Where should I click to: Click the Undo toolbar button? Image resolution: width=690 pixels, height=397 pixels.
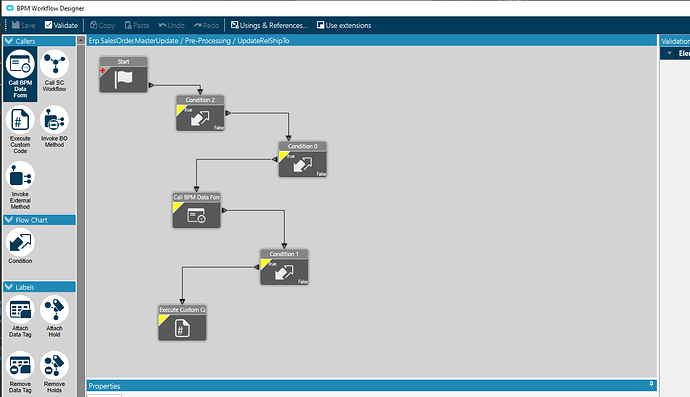point(172,25)
